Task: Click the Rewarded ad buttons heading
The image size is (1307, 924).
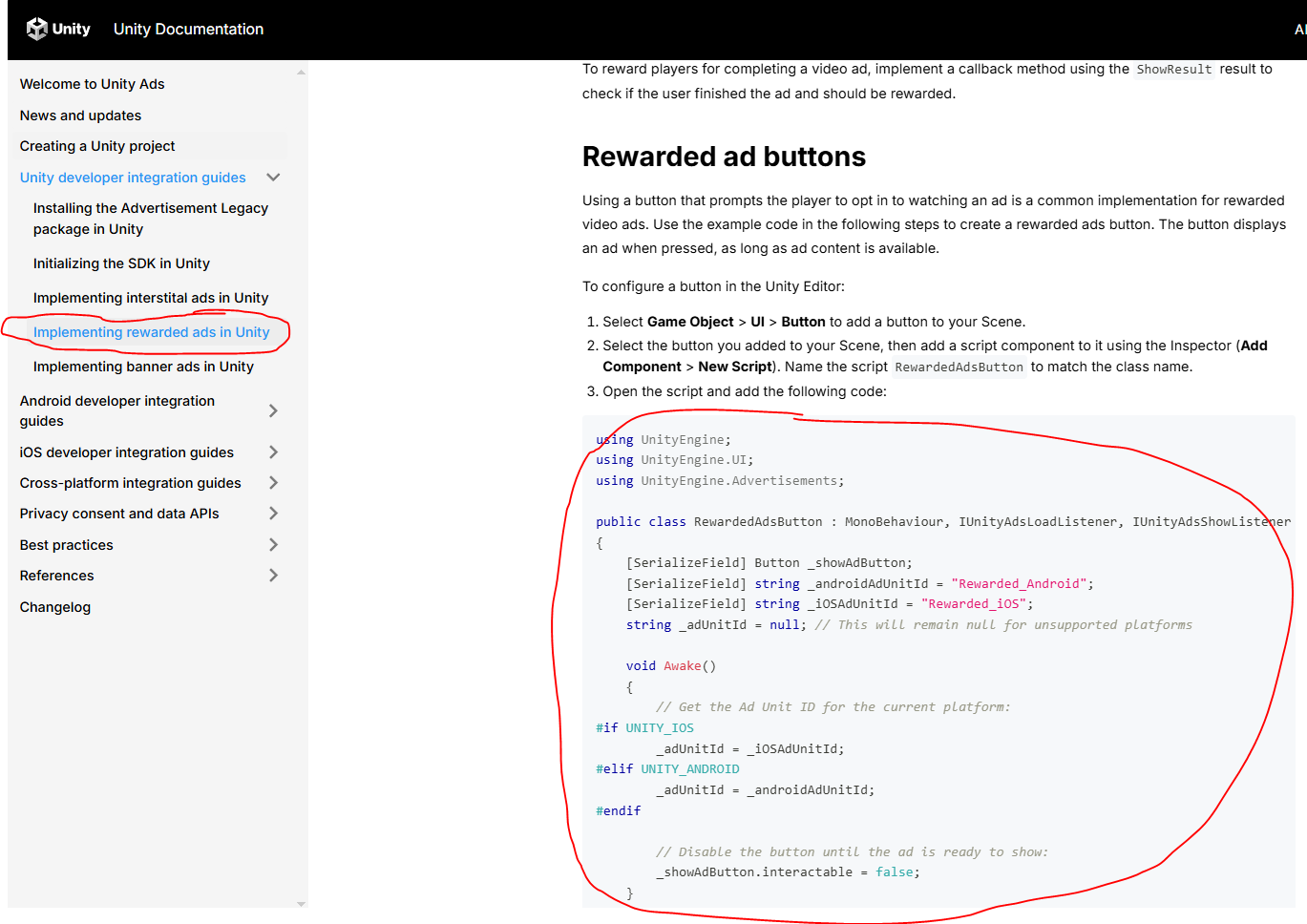Action: coord(724,157)
